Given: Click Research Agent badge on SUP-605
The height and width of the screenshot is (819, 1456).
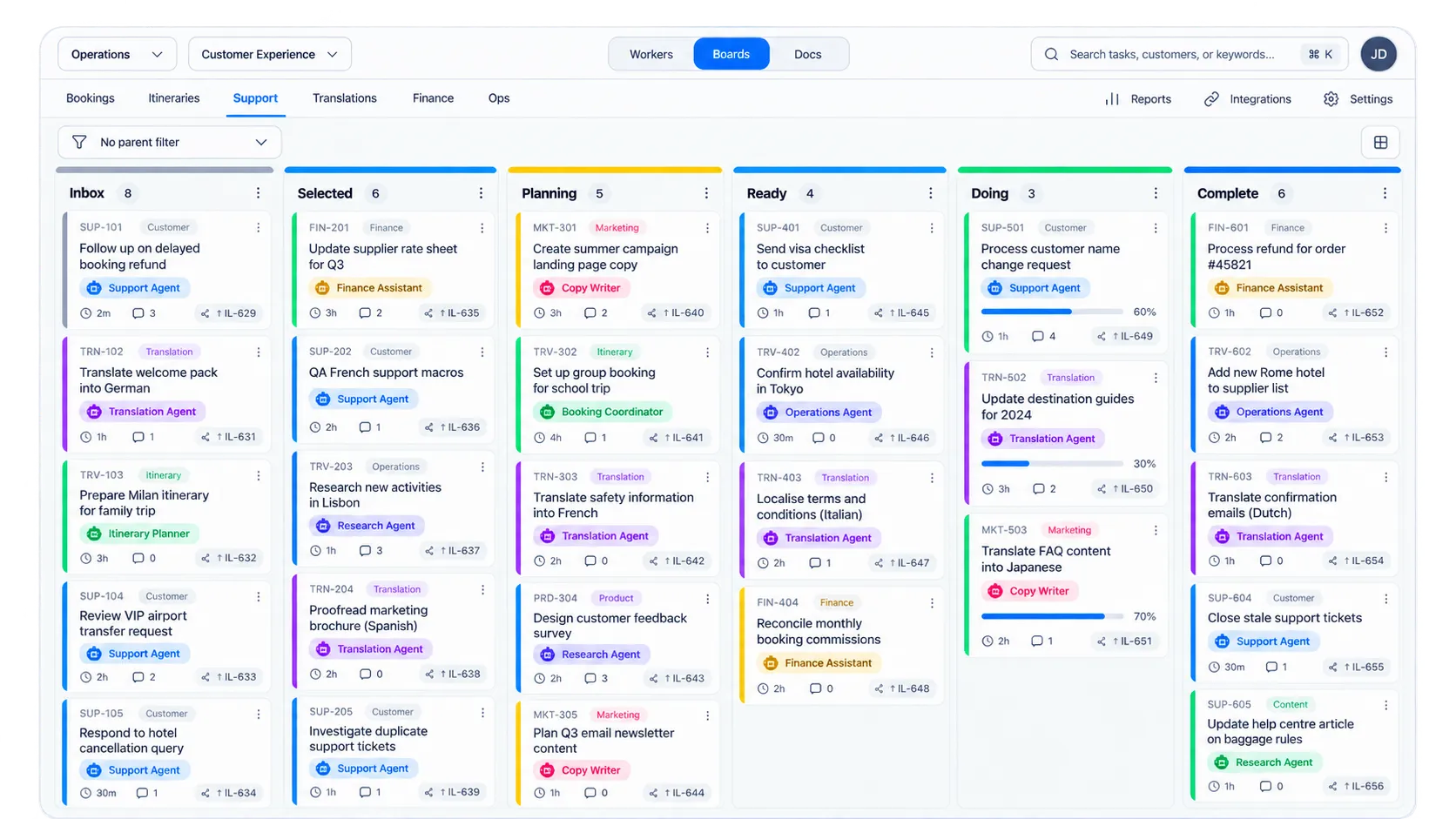Looking at the screenshot, I should [x=1264, y=762].
